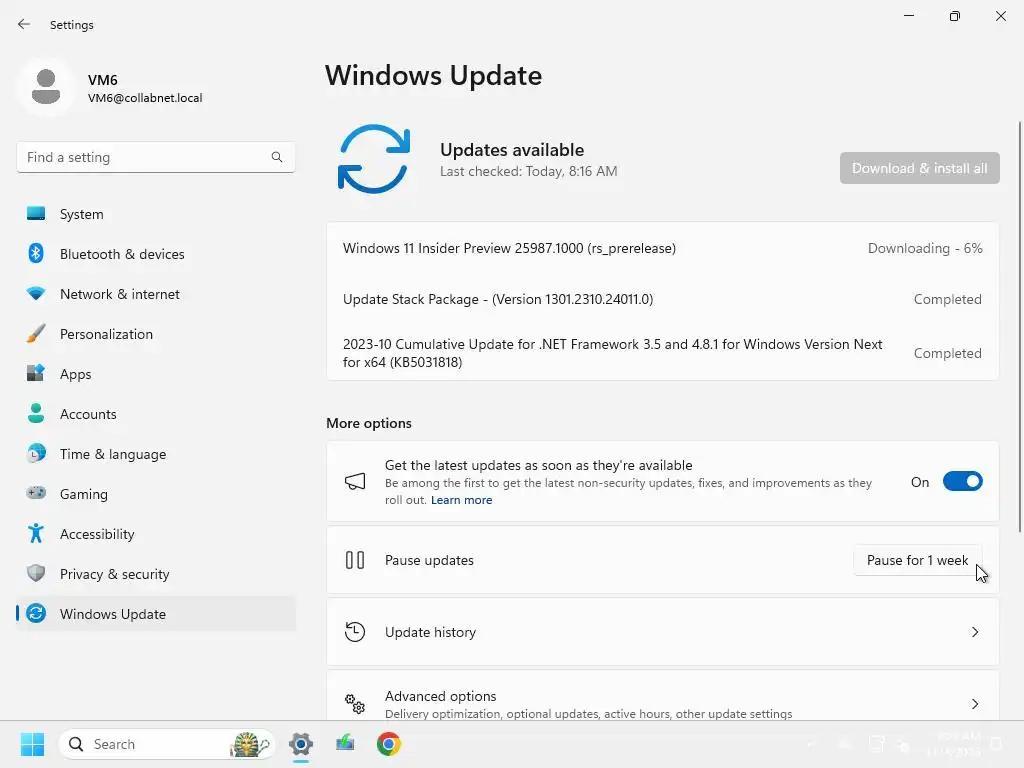Click the vertical scrollbar on right edge
1024x768 pixels.
coord(1019,327)
